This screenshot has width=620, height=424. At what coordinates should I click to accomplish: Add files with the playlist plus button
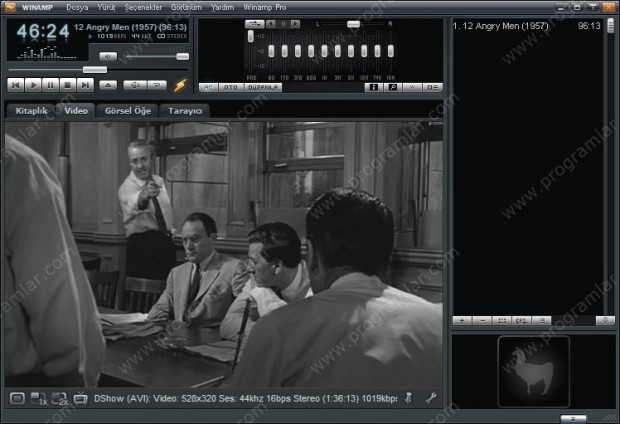click(x=462, y=321)
